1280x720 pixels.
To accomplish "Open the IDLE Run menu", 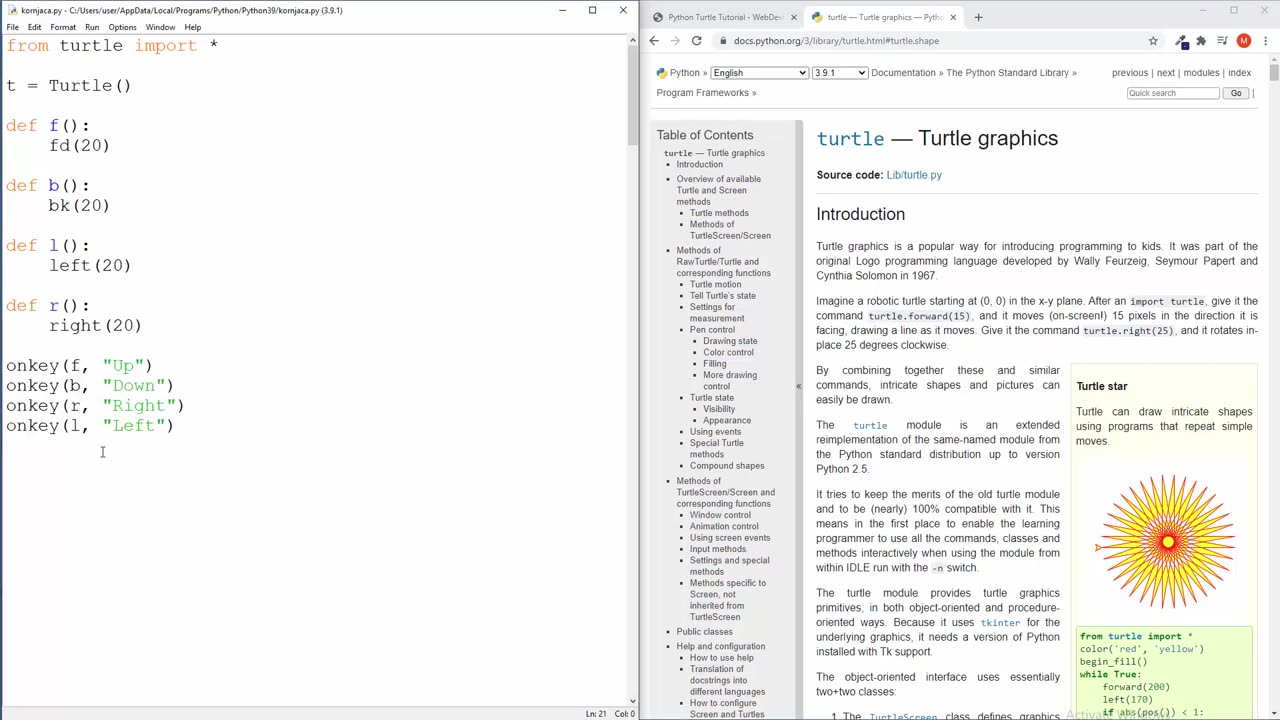I will 92,27.
